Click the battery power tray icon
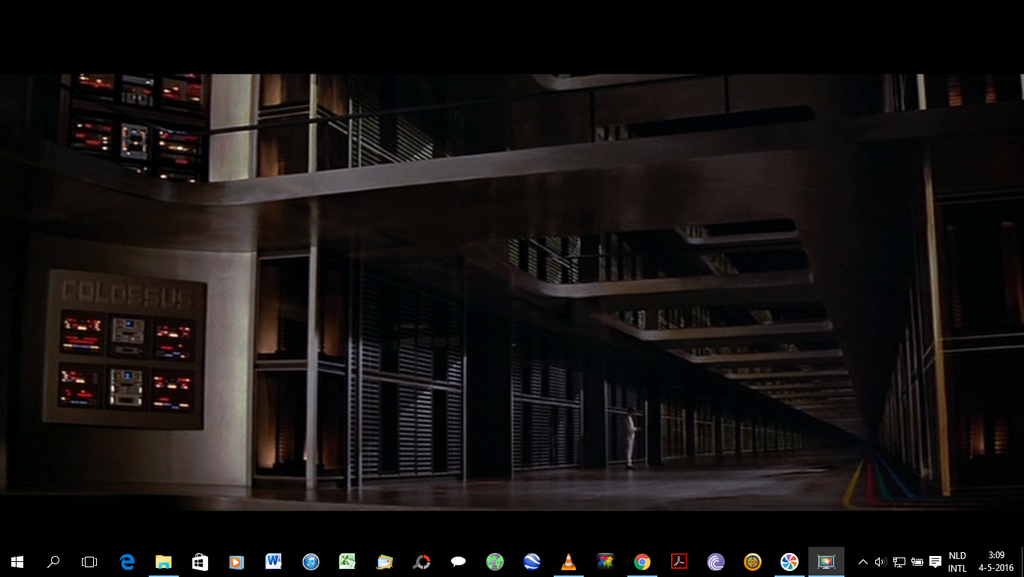1024x577 pixels. tap(917, 562)
